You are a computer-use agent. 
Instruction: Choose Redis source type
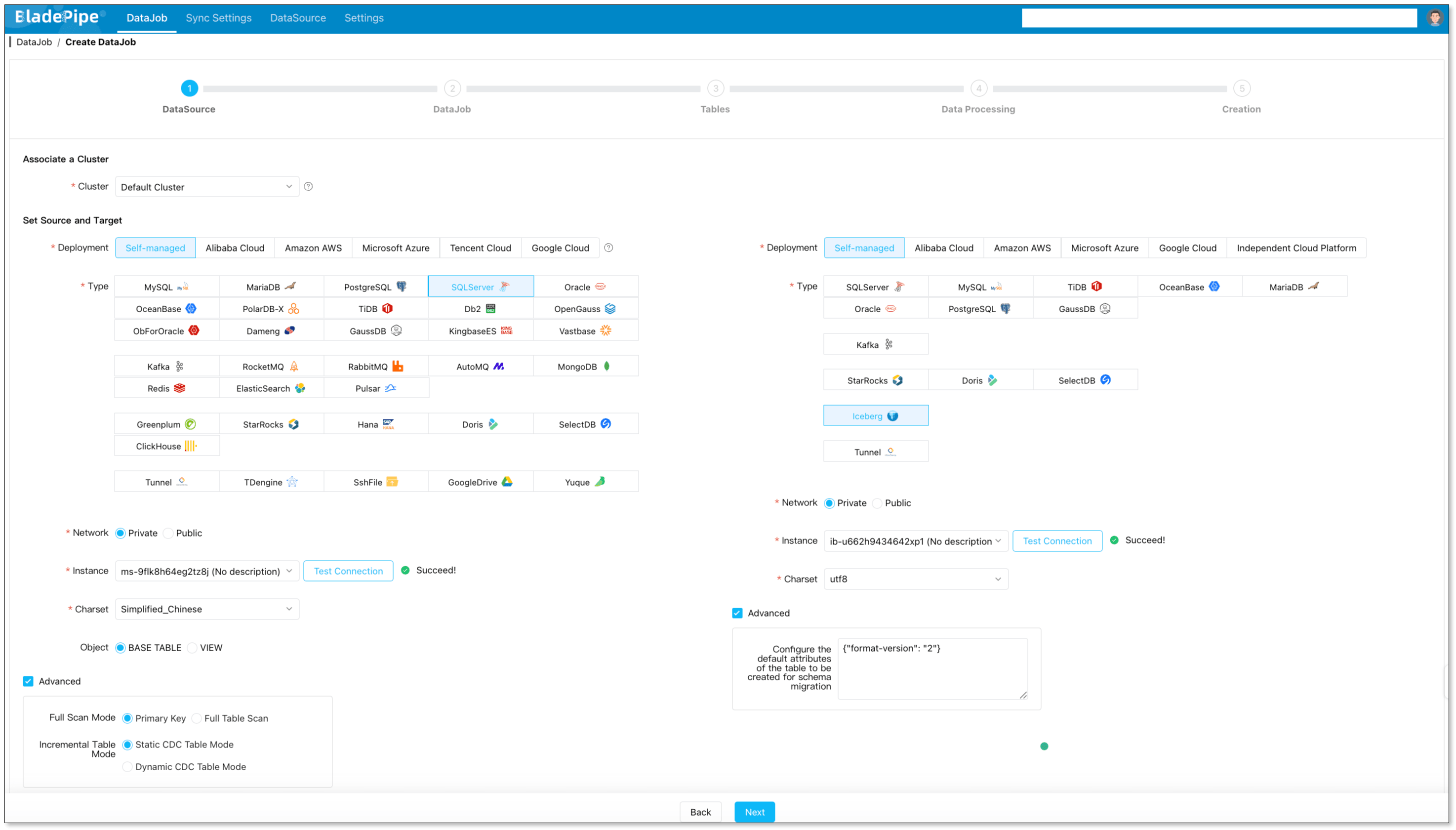[166, 388]
